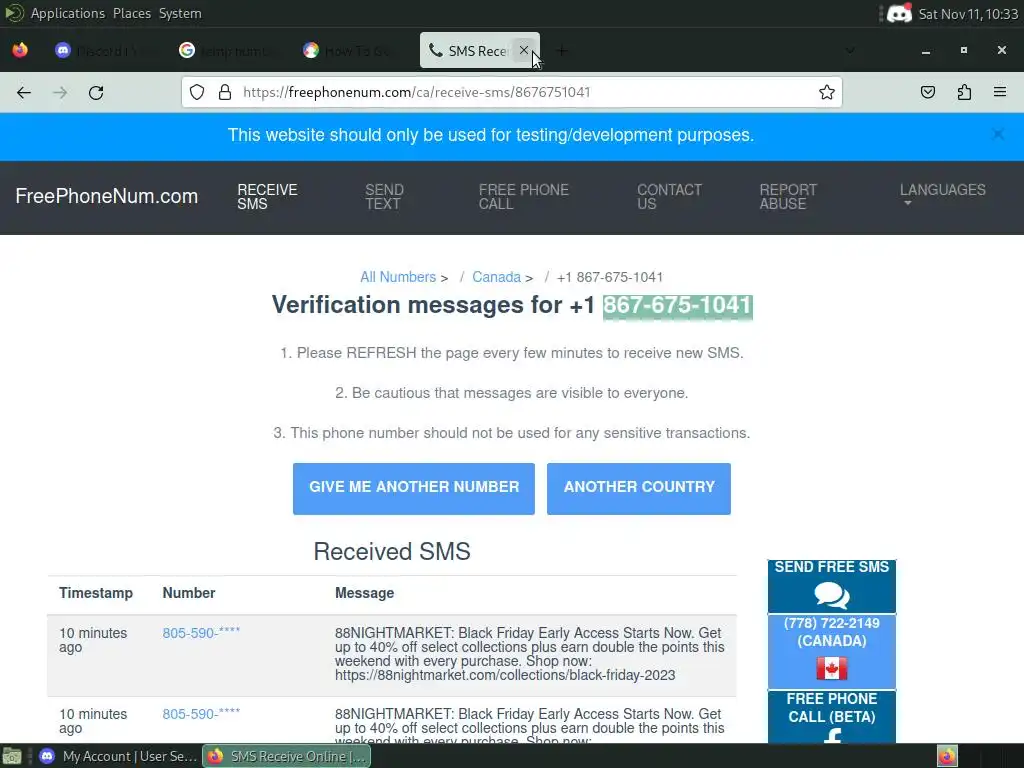Viewport: 1024px width, 768px height.
Task: Open the Pocket save icon
Action: pos(928,92)
